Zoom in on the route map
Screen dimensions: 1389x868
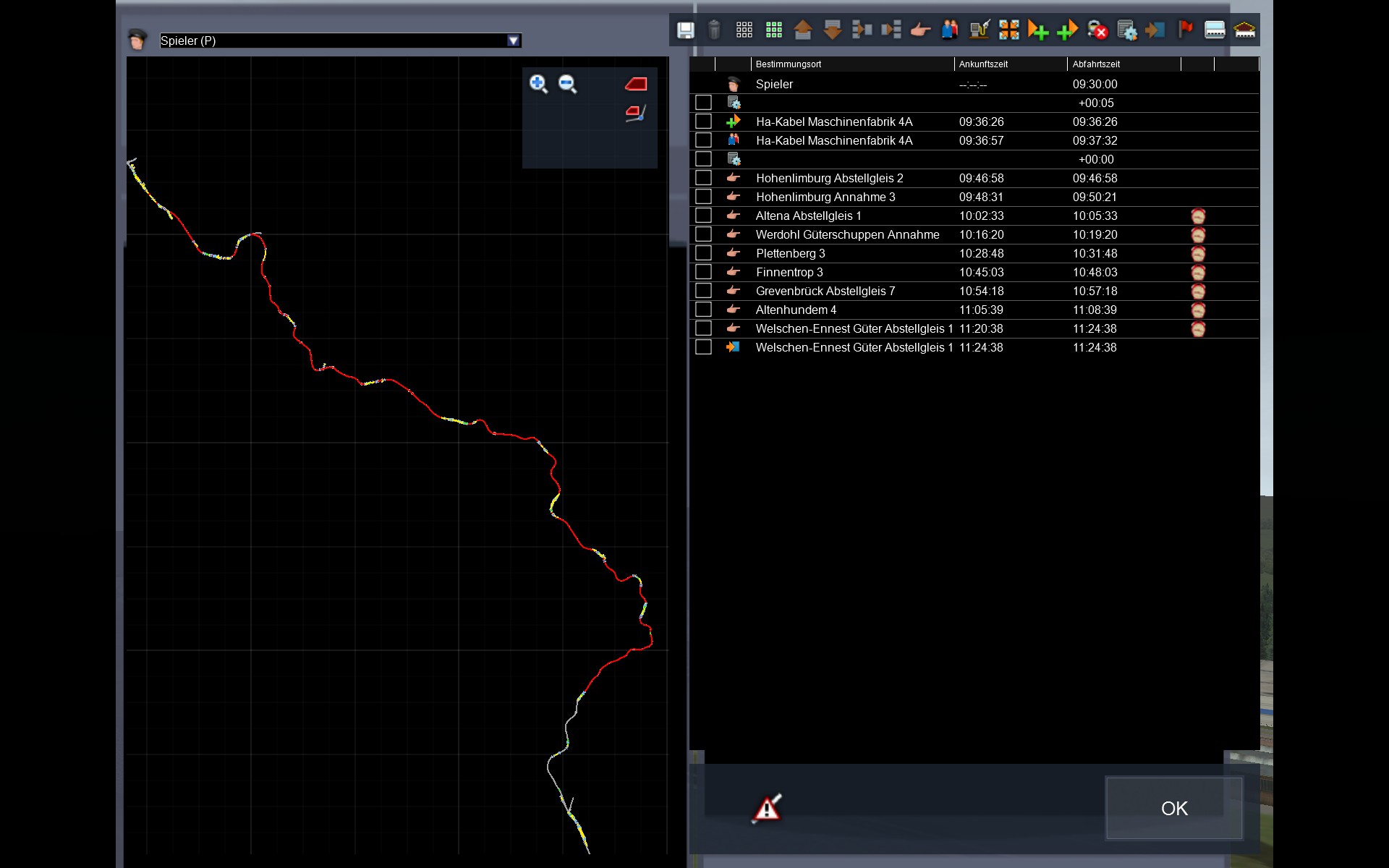pyautogui.click(x=538, y=84)
